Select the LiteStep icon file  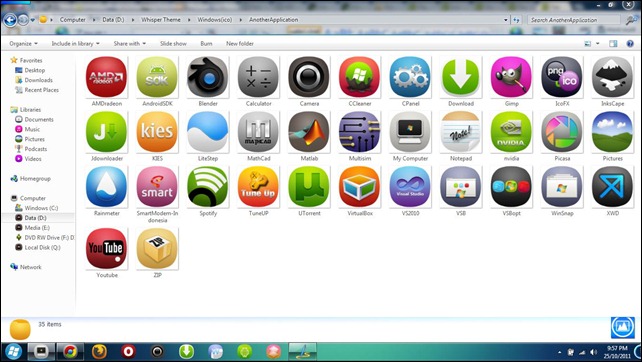[x=208, y=132]
